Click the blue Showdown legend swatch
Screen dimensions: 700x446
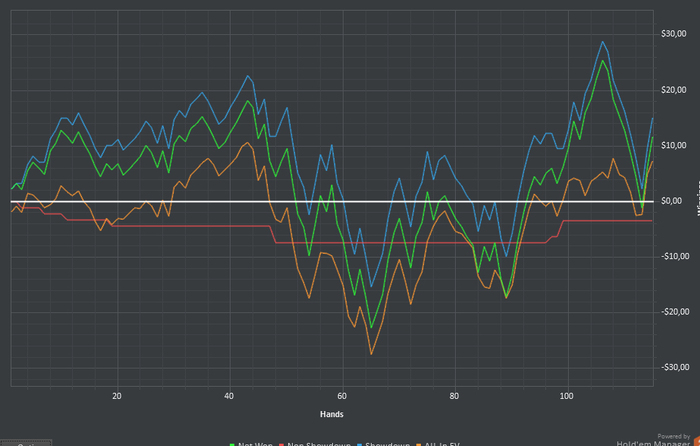pos(359,445)
